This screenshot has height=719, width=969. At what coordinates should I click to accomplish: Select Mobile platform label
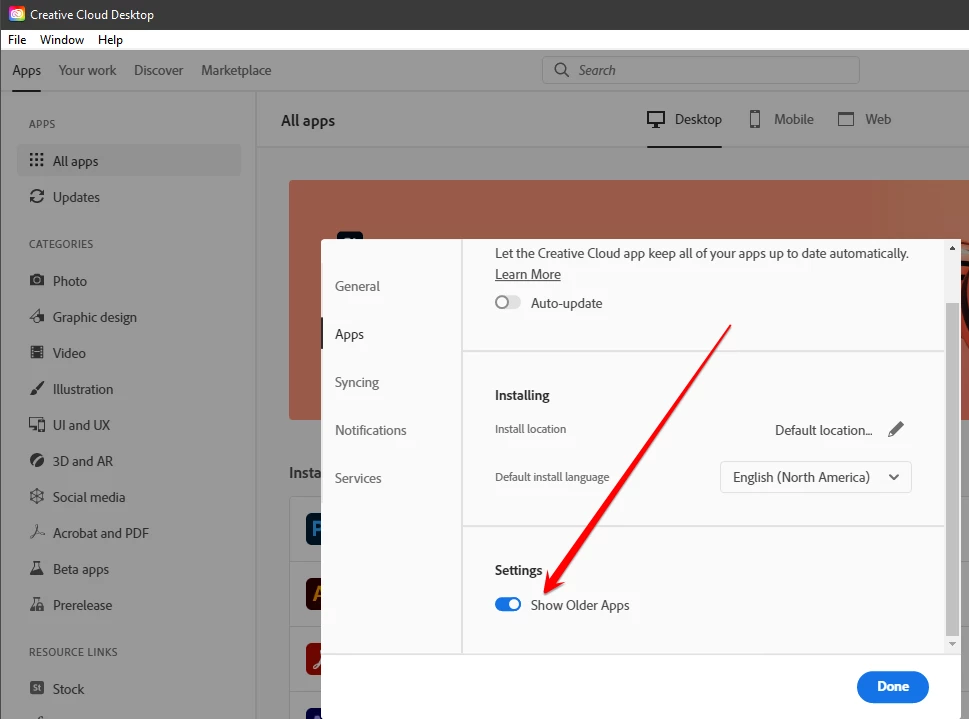pos(793,119)
